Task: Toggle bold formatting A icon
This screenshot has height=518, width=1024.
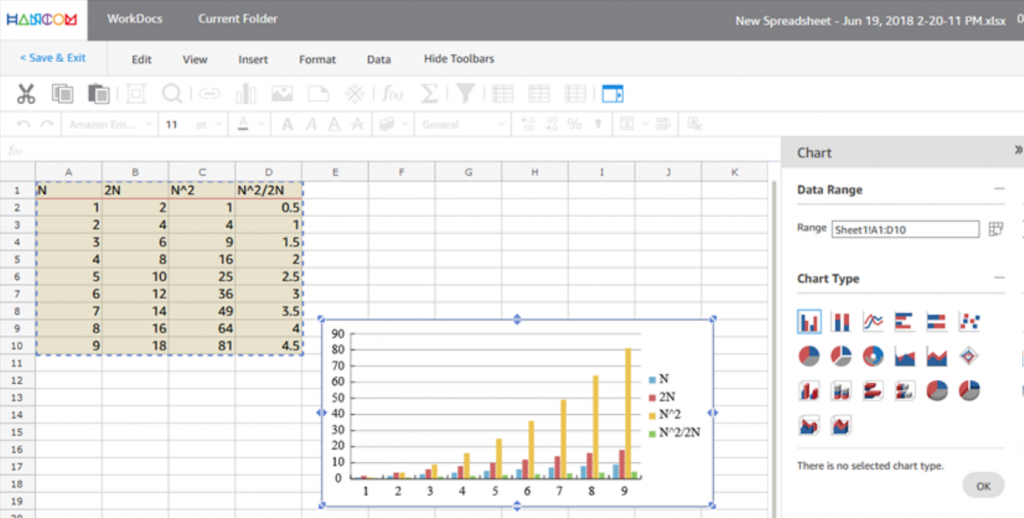Action: [287, 124]
